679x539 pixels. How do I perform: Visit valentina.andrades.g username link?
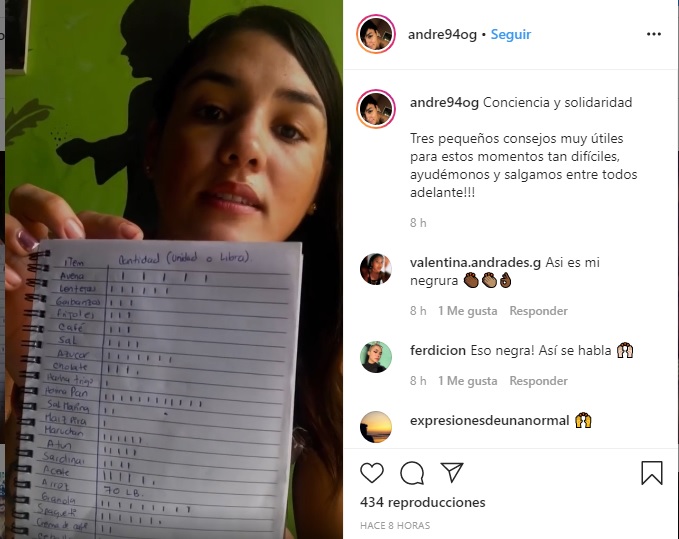[x=475, y=262]
